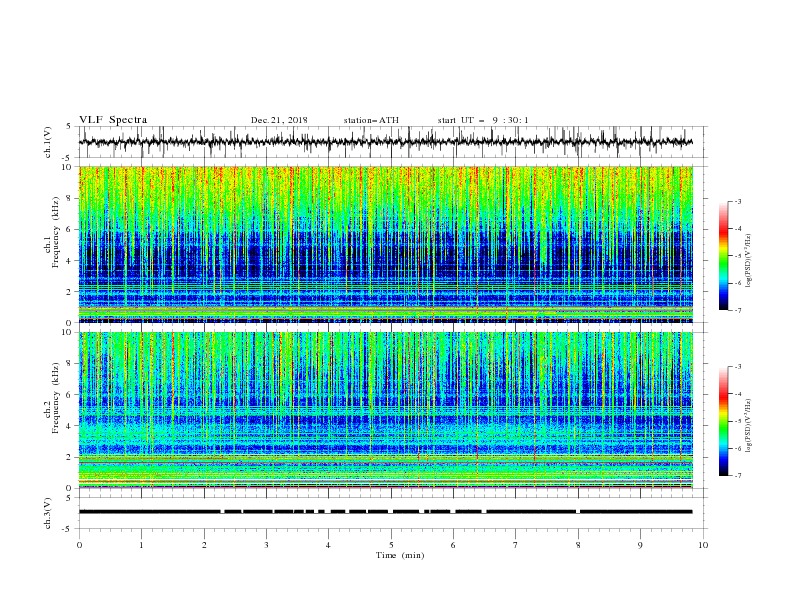Click the ch.1 waveform trace panel
792x612 pixels.
pos(392,142)
